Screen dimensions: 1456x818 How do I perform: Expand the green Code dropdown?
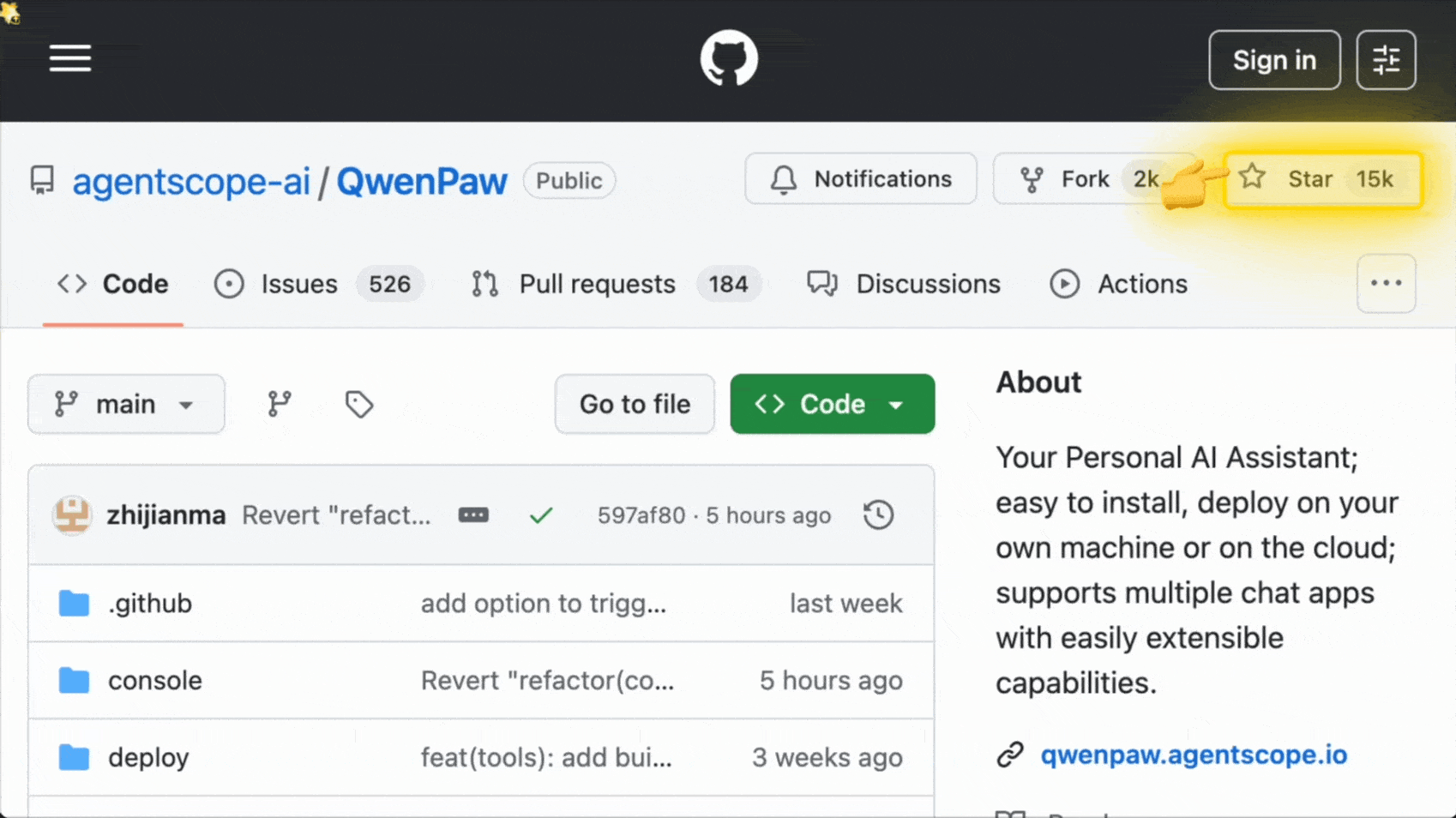pyautogui.click(x=832, y=404)
